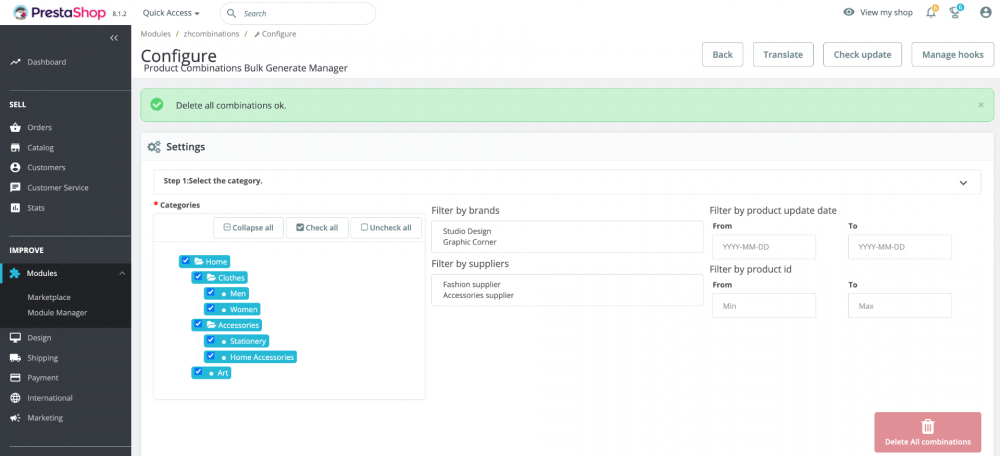Dismiss the success alert with the x

click(981, 105)
